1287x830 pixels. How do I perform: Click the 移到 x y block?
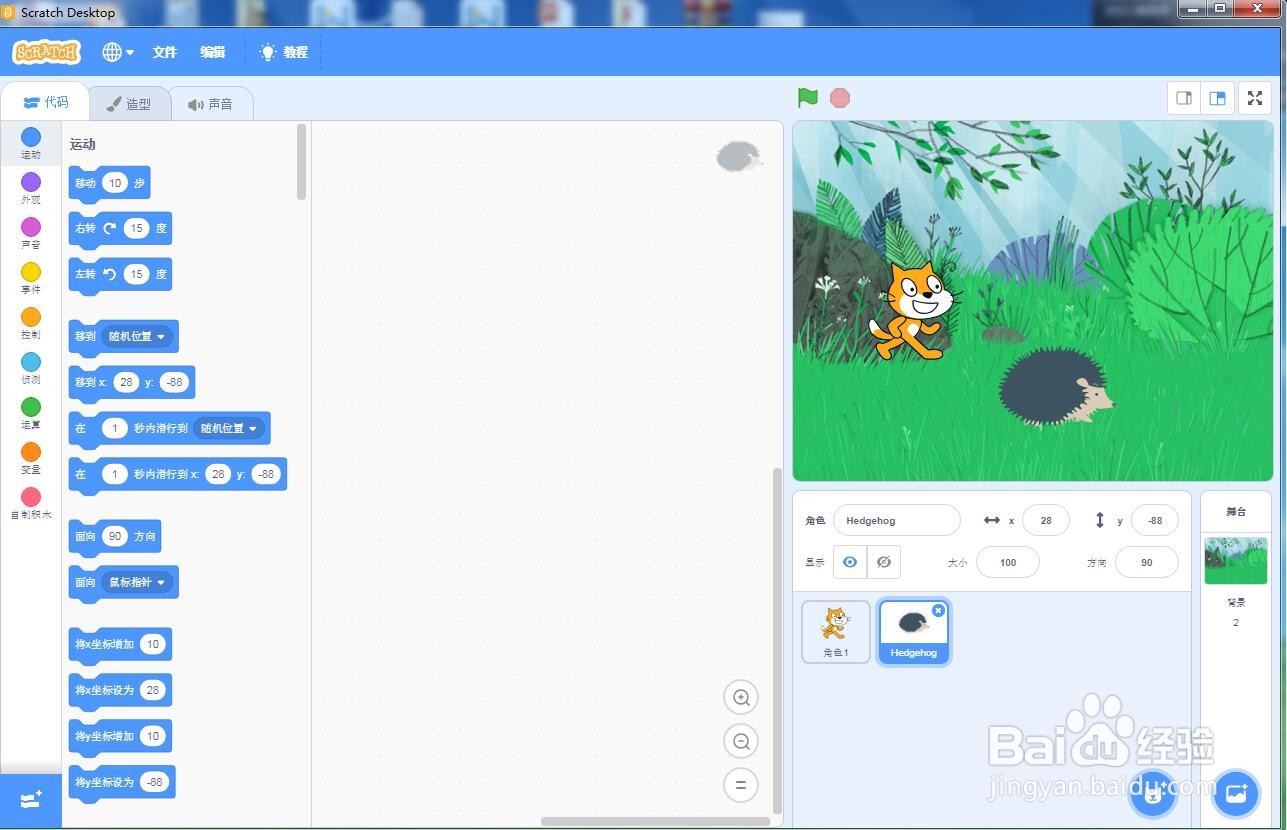click(x=131, y=382)
